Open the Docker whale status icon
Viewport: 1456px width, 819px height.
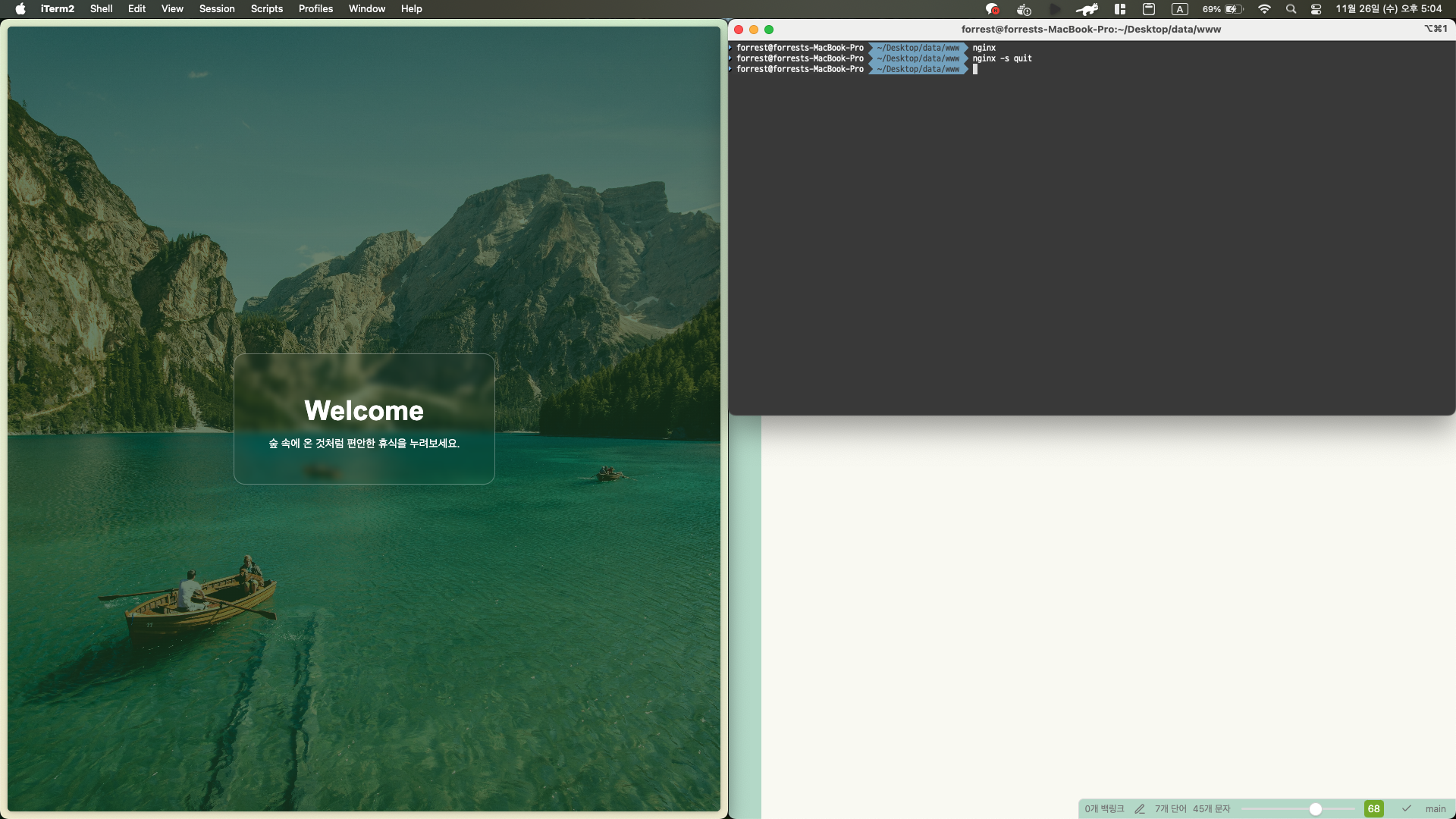pyautogui.click(x=1024, y=9)
